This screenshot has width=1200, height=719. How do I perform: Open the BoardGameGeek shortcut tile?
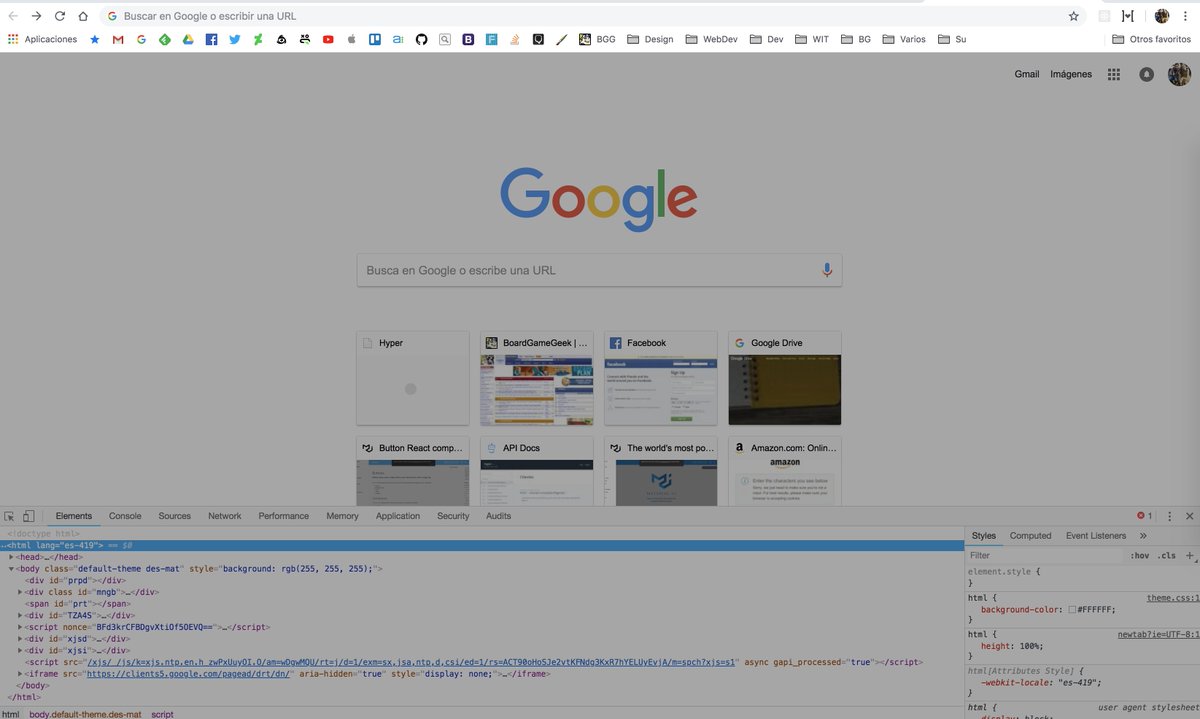coord(537,378)
